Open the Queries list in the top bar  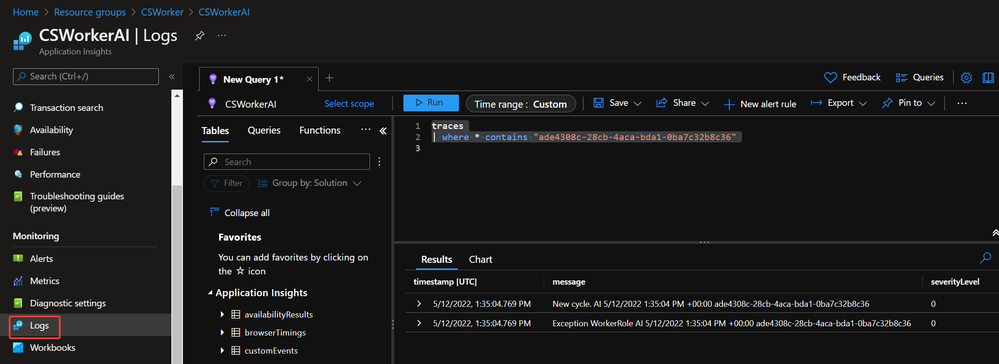coord(919,78)
